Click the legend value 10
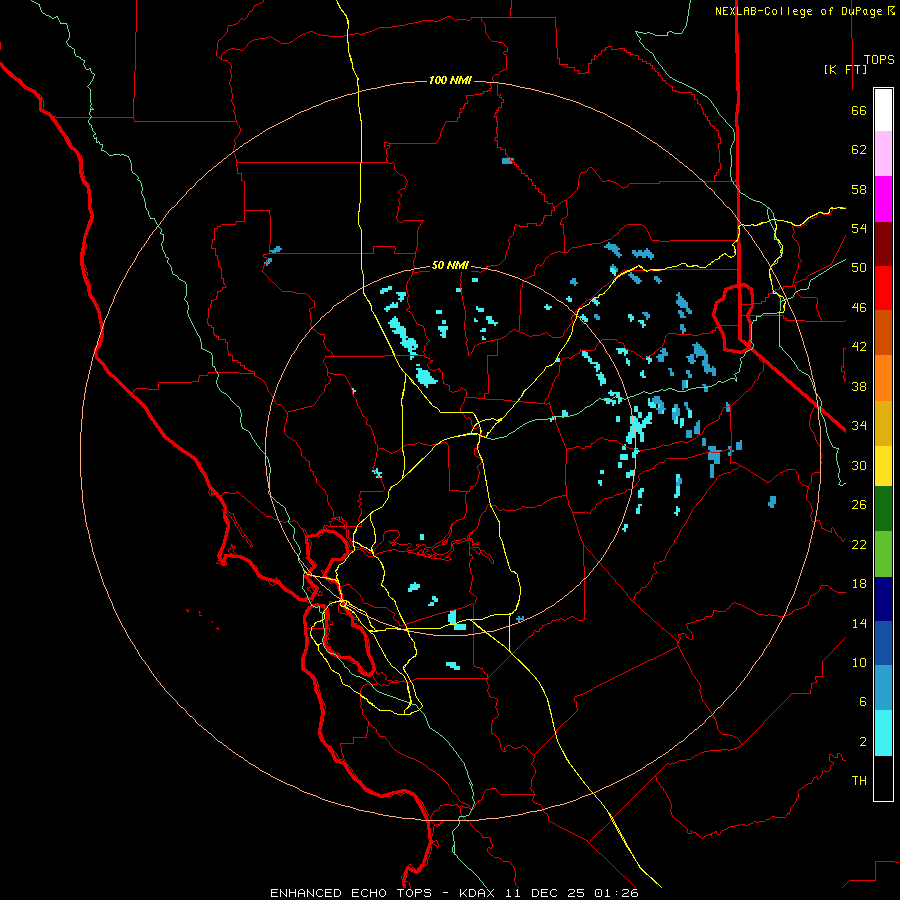 [x=859, y=662]
